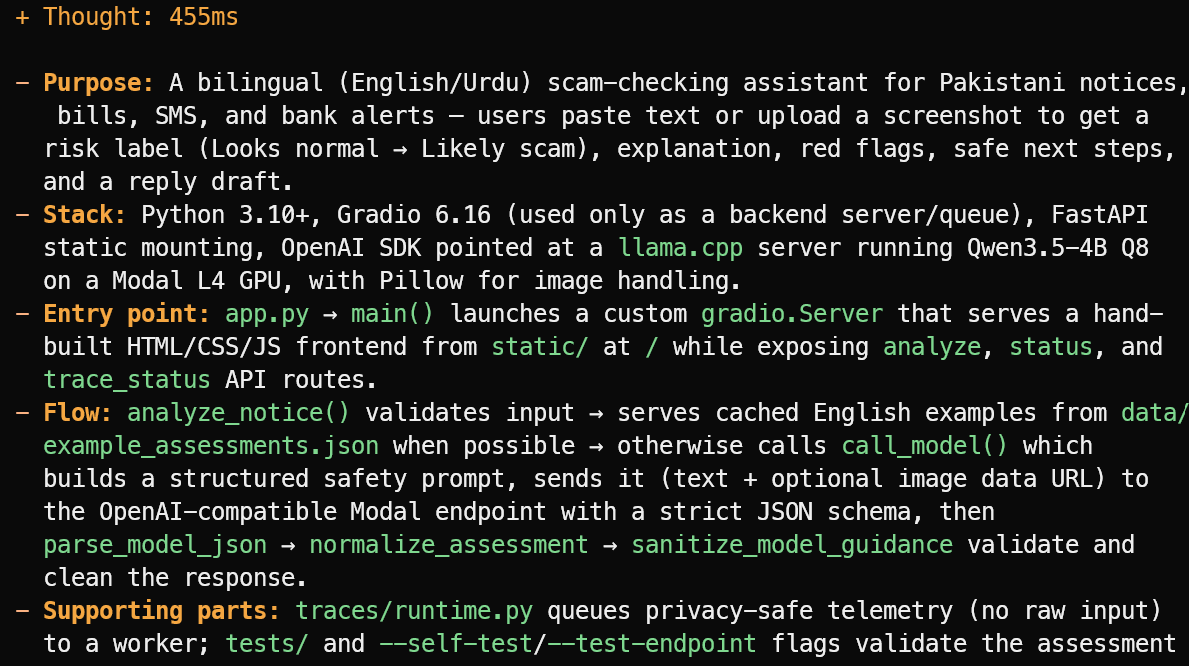Image resolution: width=1189 pixels, height=666 pixels.
Task: Click the 'Entry point:' heading
Action: [x=127, y=313]
